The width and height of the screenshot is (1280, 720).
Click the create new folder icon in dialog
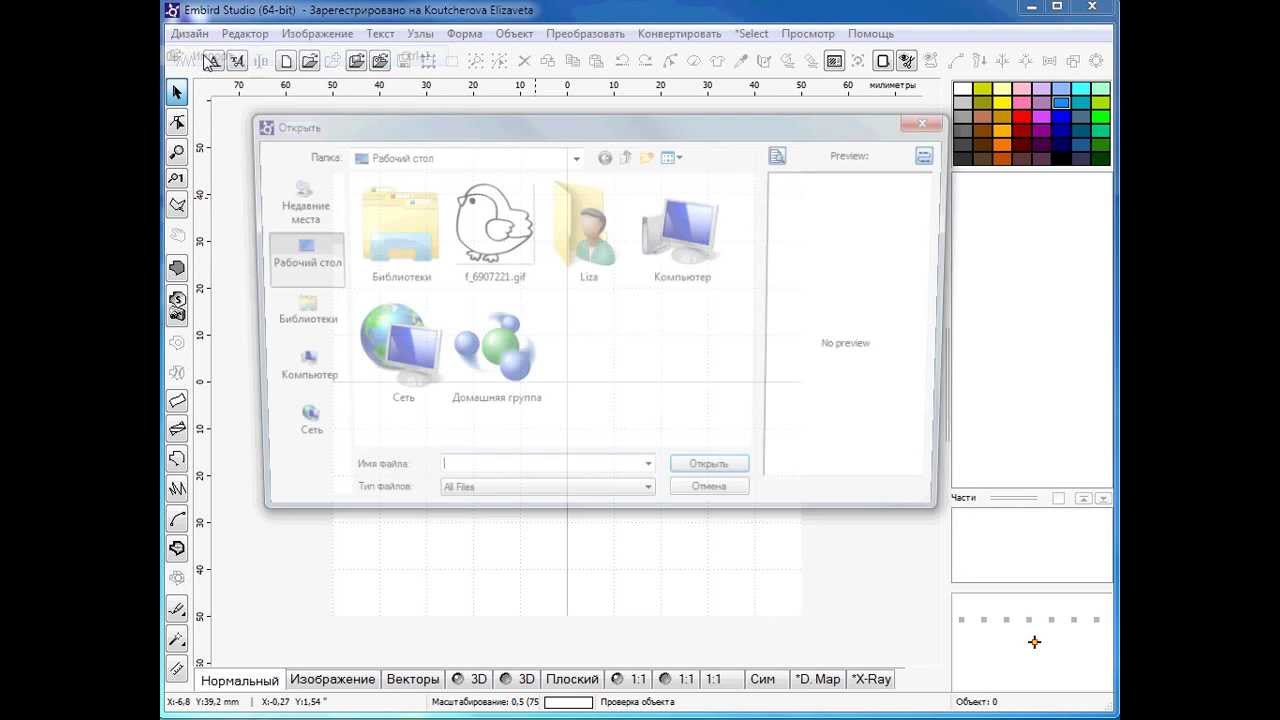coord(647,158)
